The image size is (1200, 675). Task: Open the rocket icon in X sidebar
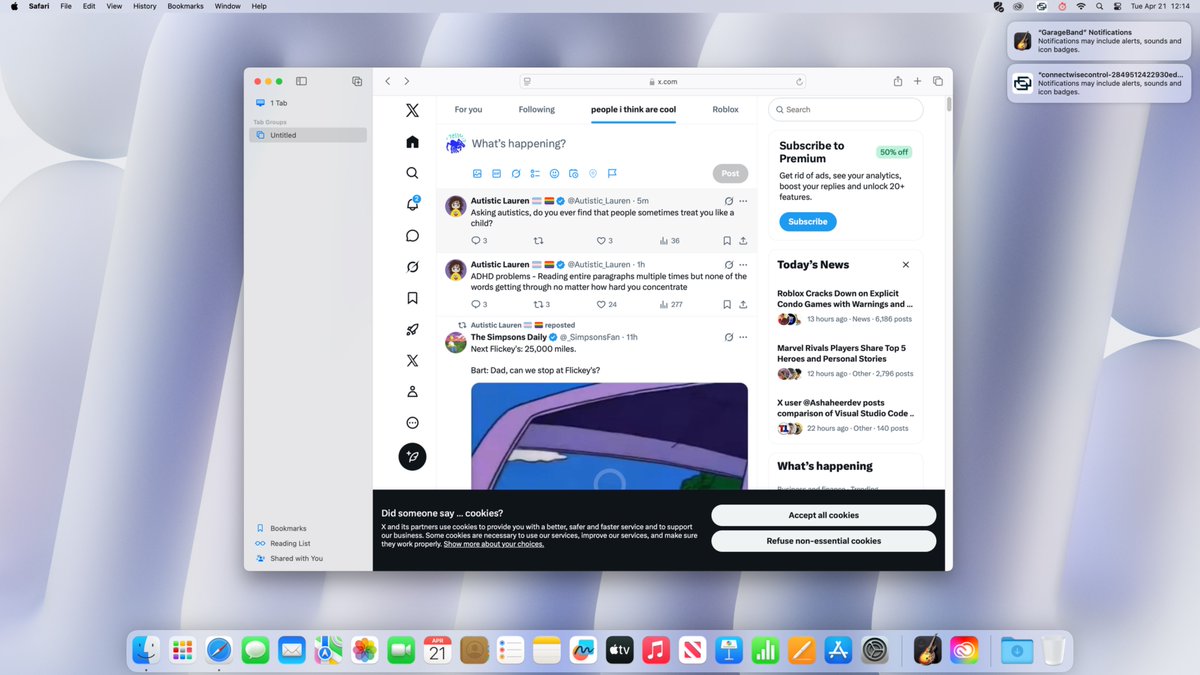click(x=412, y=329)
